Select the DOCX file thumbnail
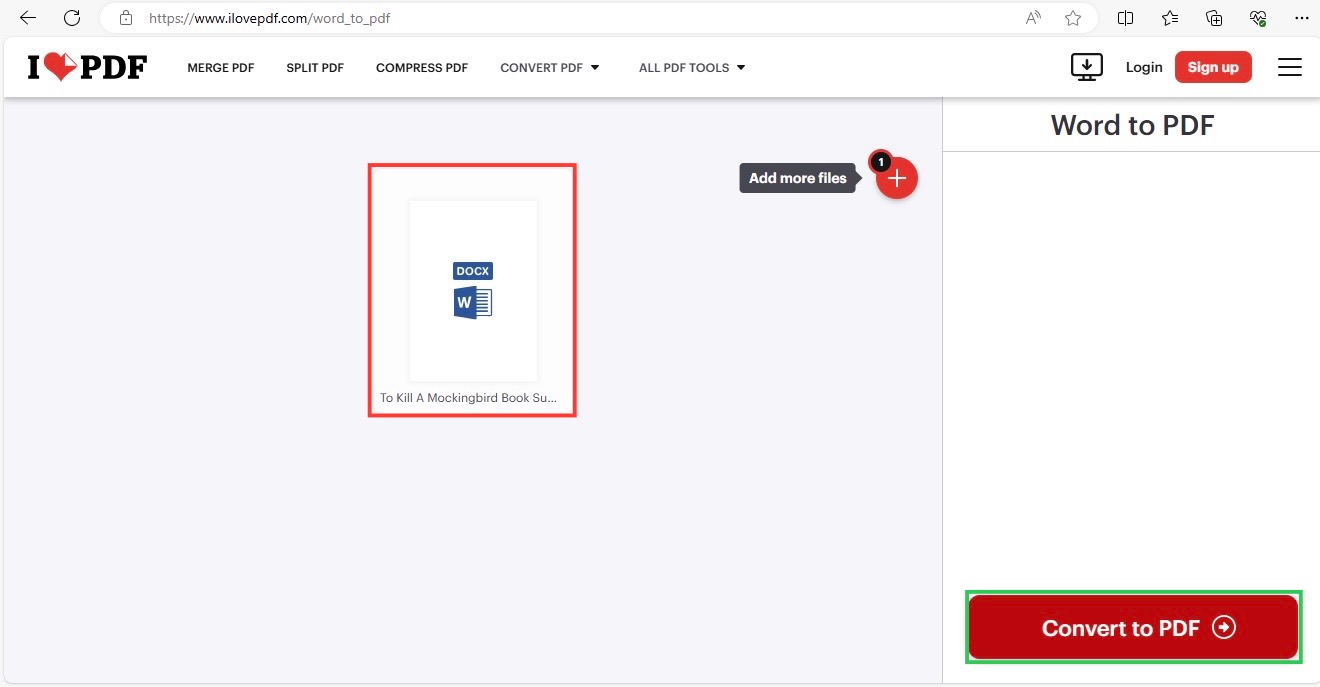Screen dimensions: 1320x687 tap(473, 290)
